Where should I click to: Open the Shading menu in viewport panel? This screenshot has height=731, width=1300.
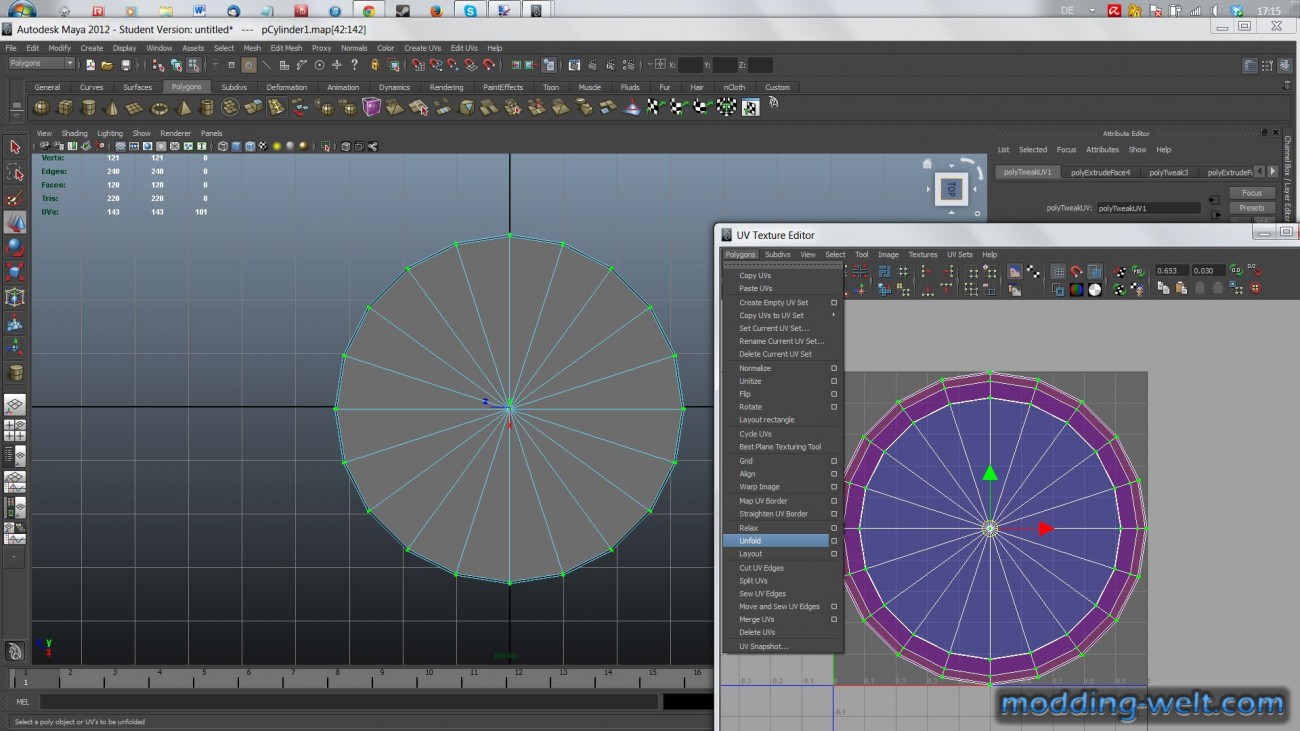point(74,133)
